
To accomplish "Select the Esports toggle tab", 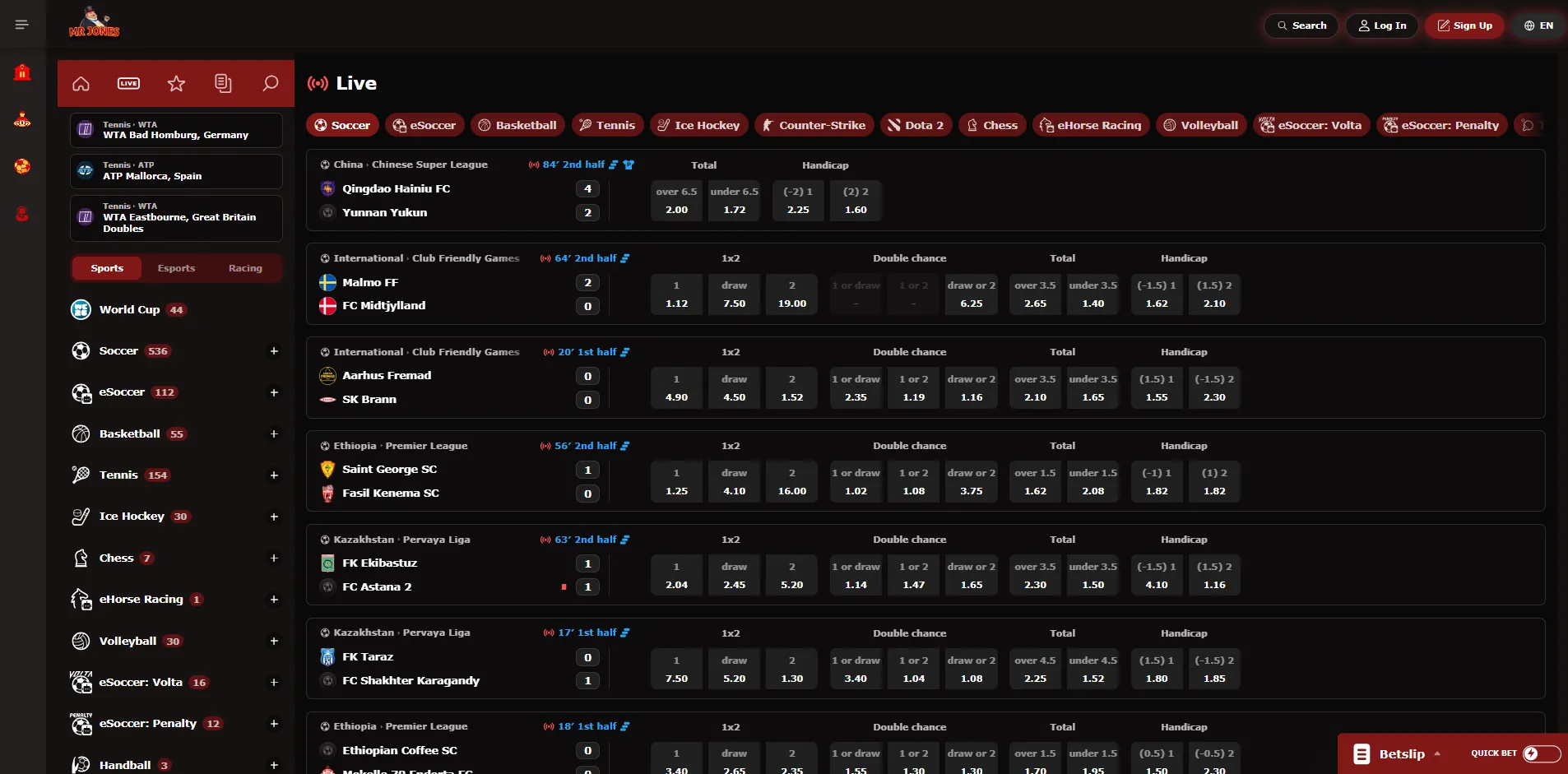I will point(176,268).
